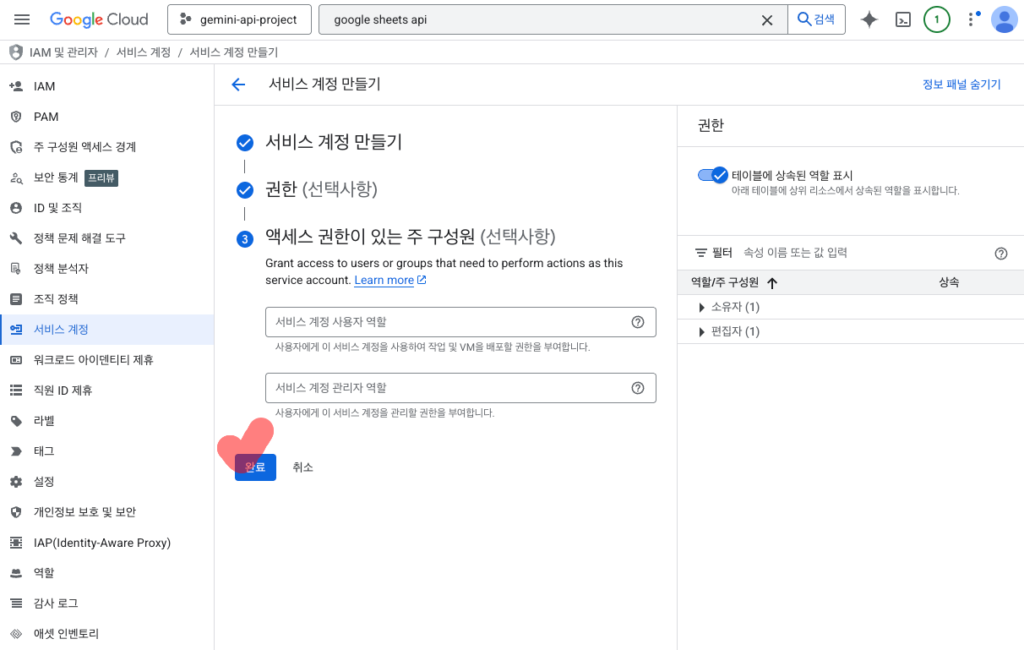1024x650 pixels.
Task: Expand the 소유자 (1) role row
Action: [702, 307]
